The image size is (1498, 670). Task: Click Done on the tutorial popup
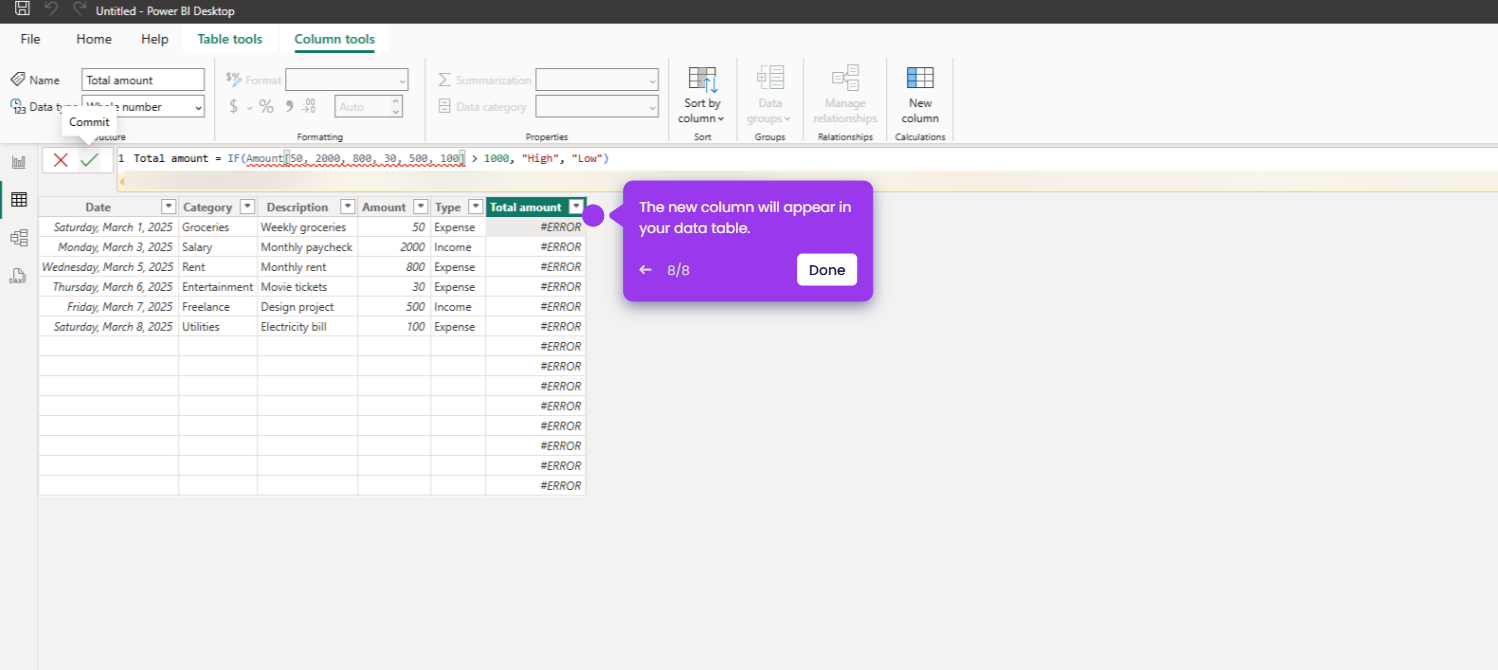pyautogui.click(x=826, y=269)
